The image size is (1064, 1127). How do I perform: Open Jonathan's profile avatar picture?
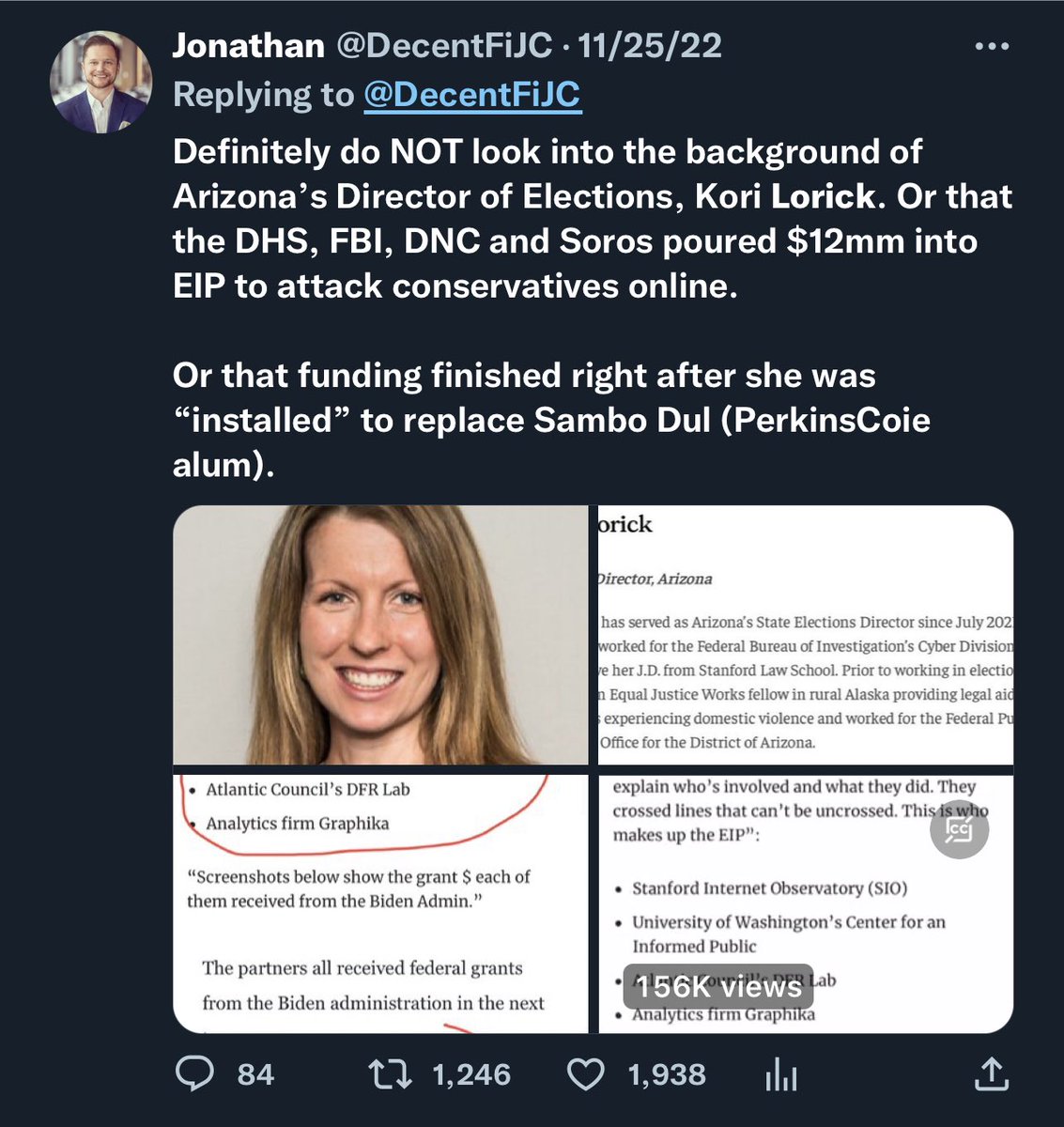click(x=100, y=81)
